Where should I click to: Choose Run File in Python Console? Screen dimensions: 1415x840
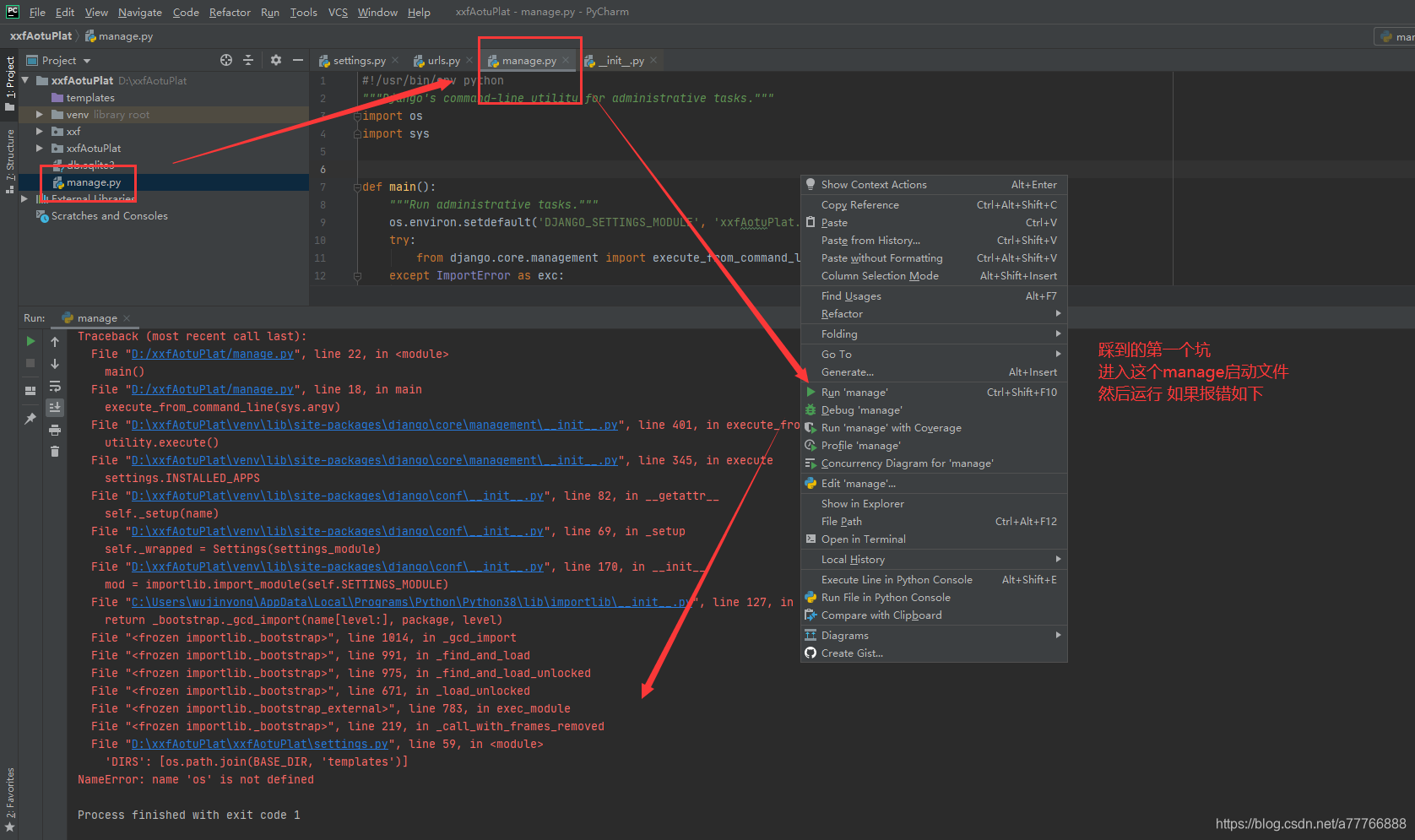point(934,598)
